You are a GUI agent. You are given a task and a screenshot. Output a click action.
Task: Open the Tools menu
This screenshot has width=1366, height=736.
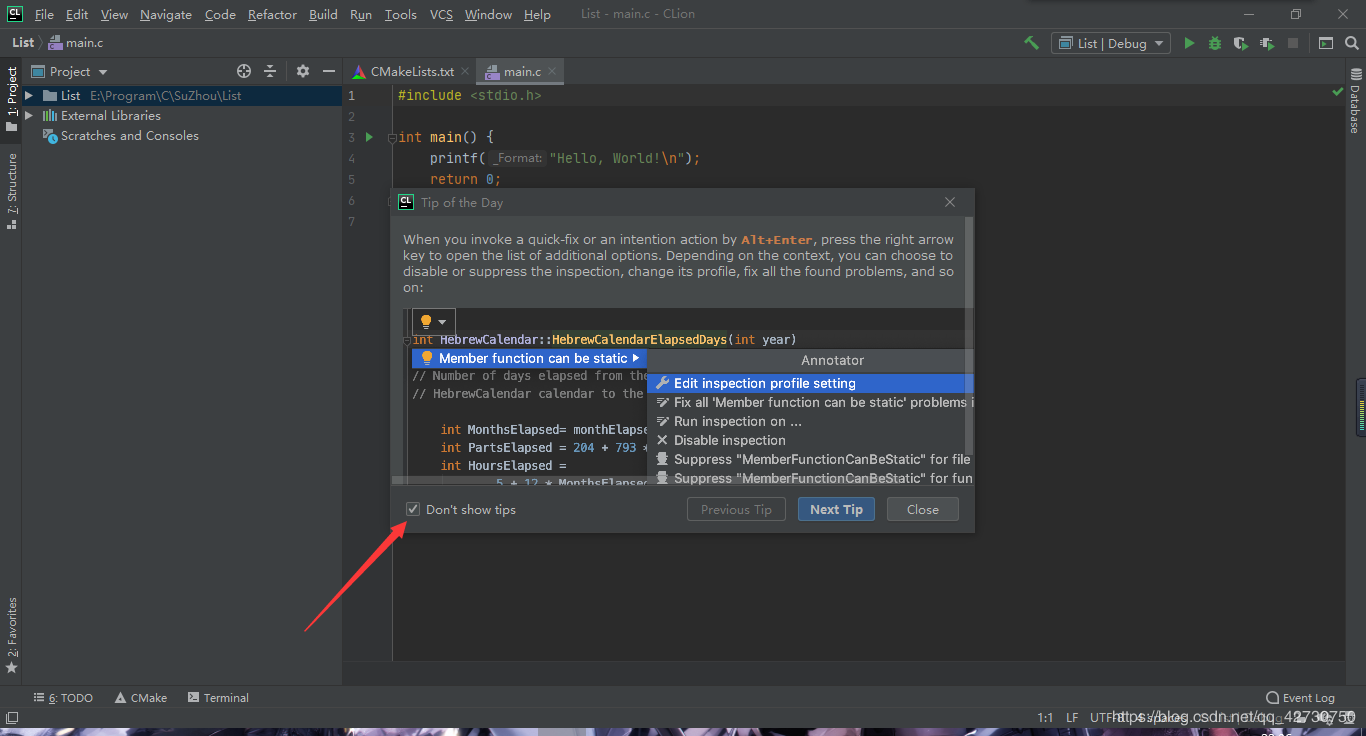(401, 15)
